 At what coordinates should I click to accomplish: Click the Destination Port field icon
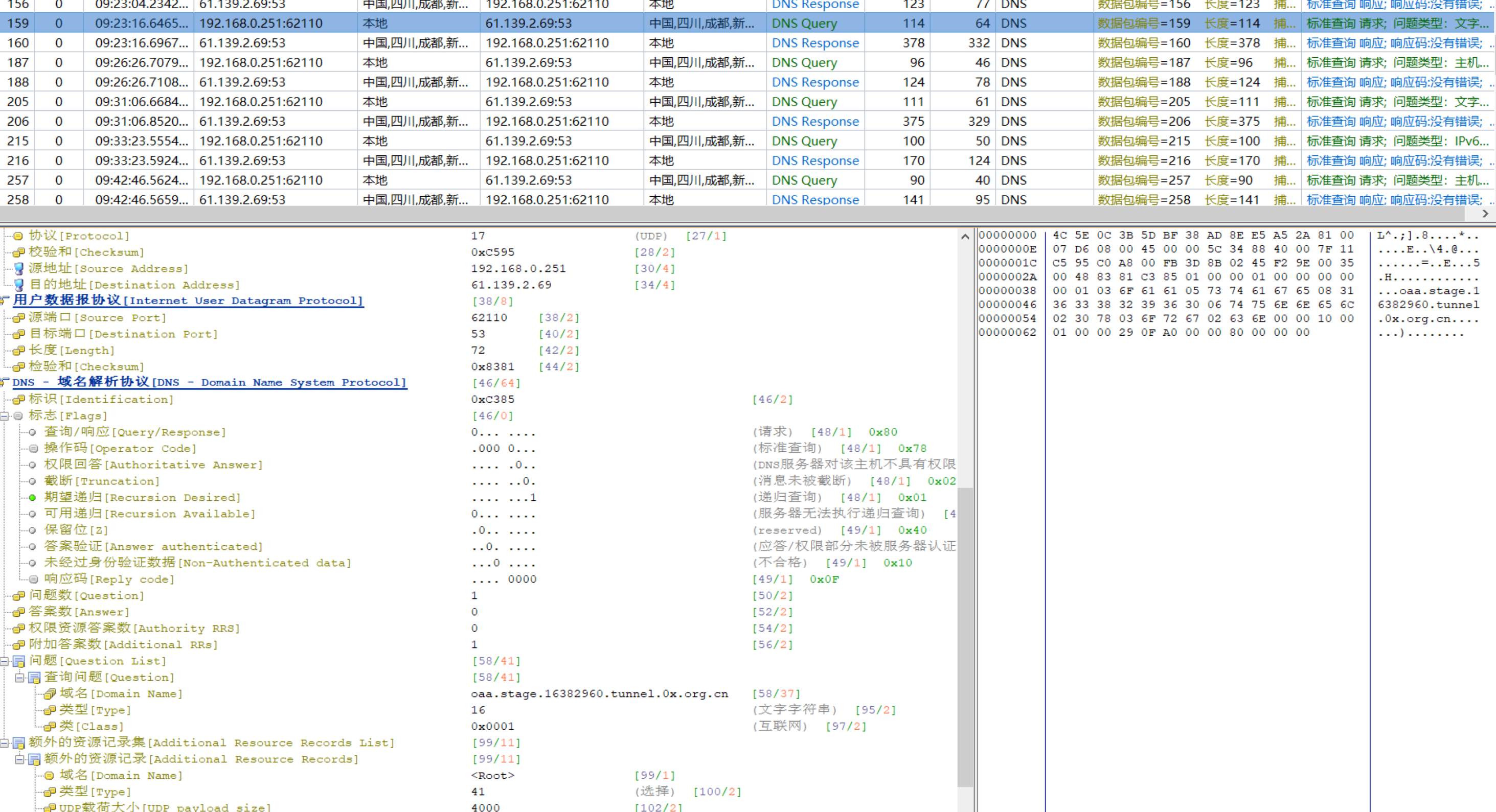pyautogui.click(x=18, y=334)
